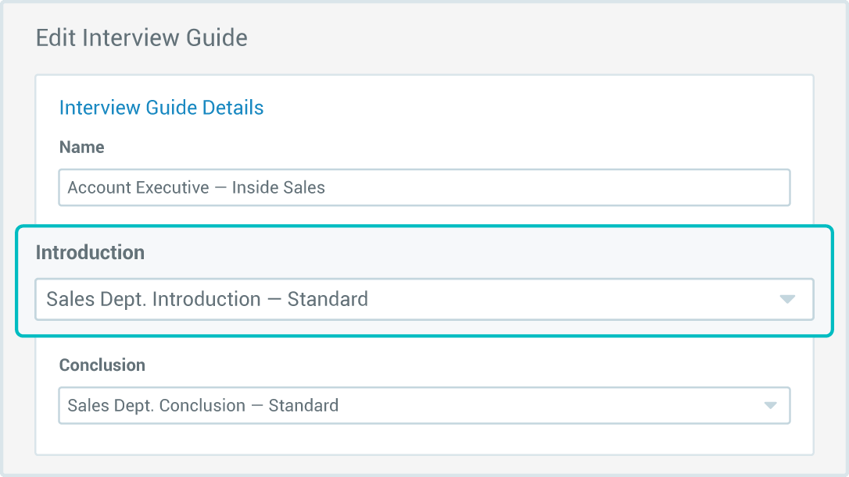Click the word 'Standard' in Introduction dropdown
Viewport: 849px width, 477px height.
pos(327,299)
